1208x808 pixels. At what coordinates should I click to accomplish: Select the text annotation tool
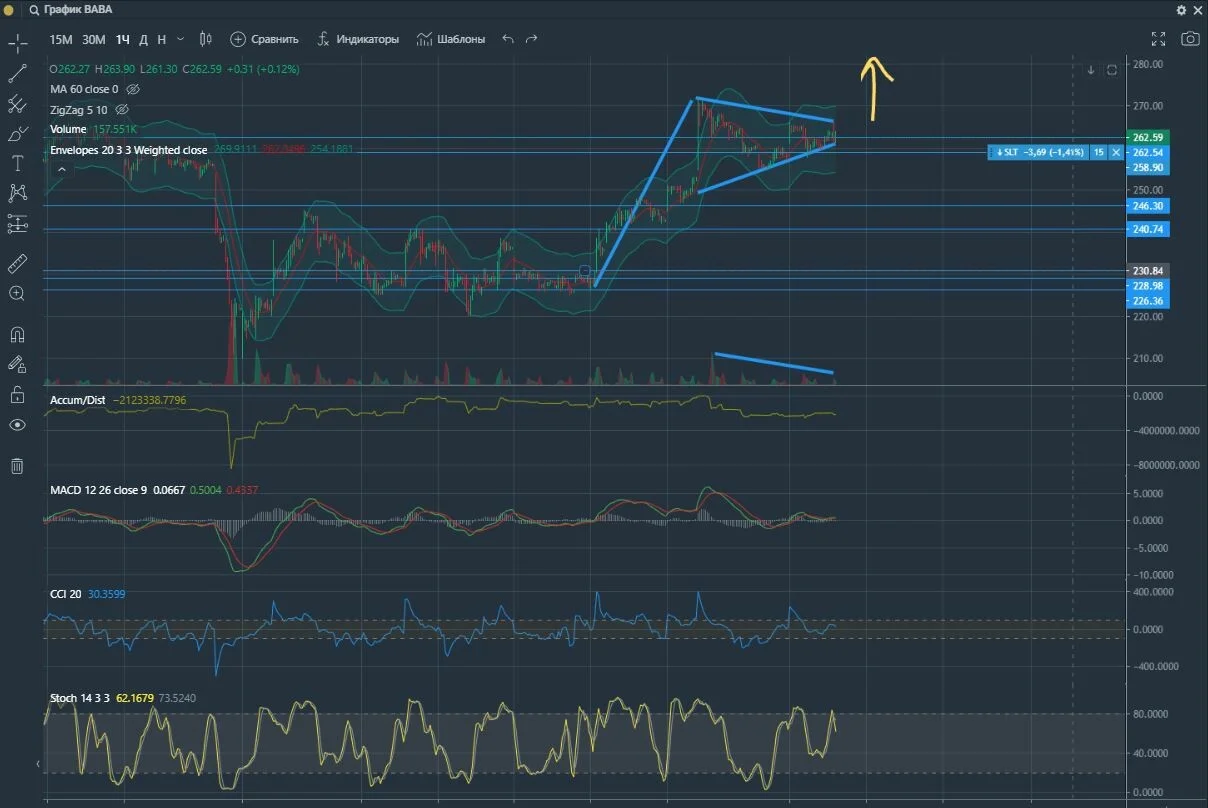click(x=17, y=163)
